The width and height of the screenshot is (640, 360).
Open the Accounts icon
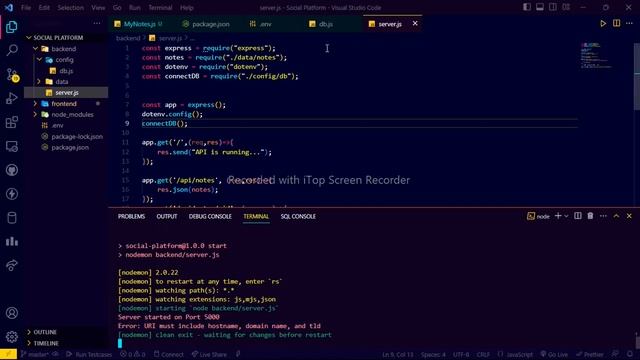(x=12, y=313)
